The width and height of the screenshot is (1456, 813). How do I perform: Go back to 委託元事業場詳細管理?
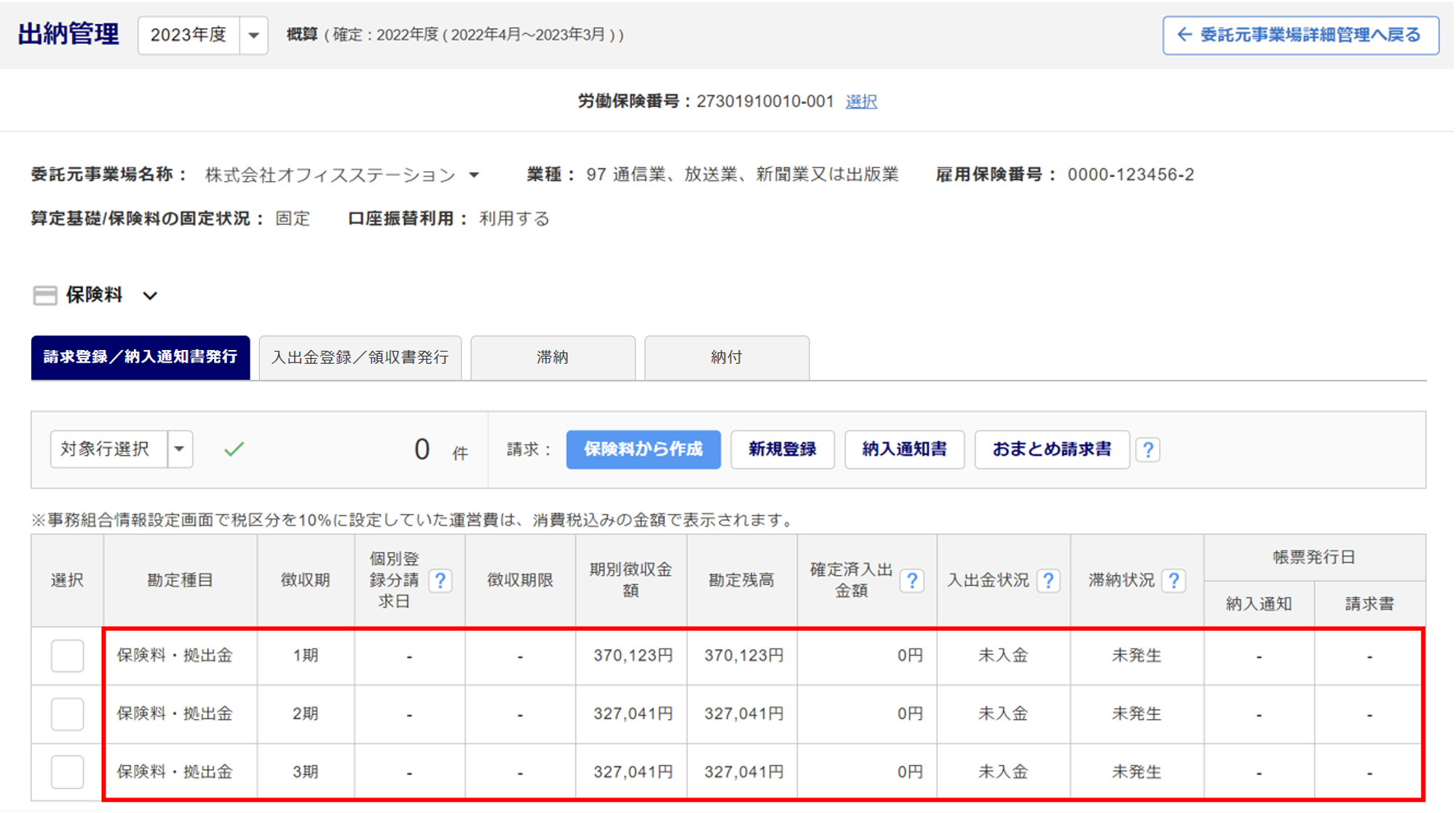1300,35
